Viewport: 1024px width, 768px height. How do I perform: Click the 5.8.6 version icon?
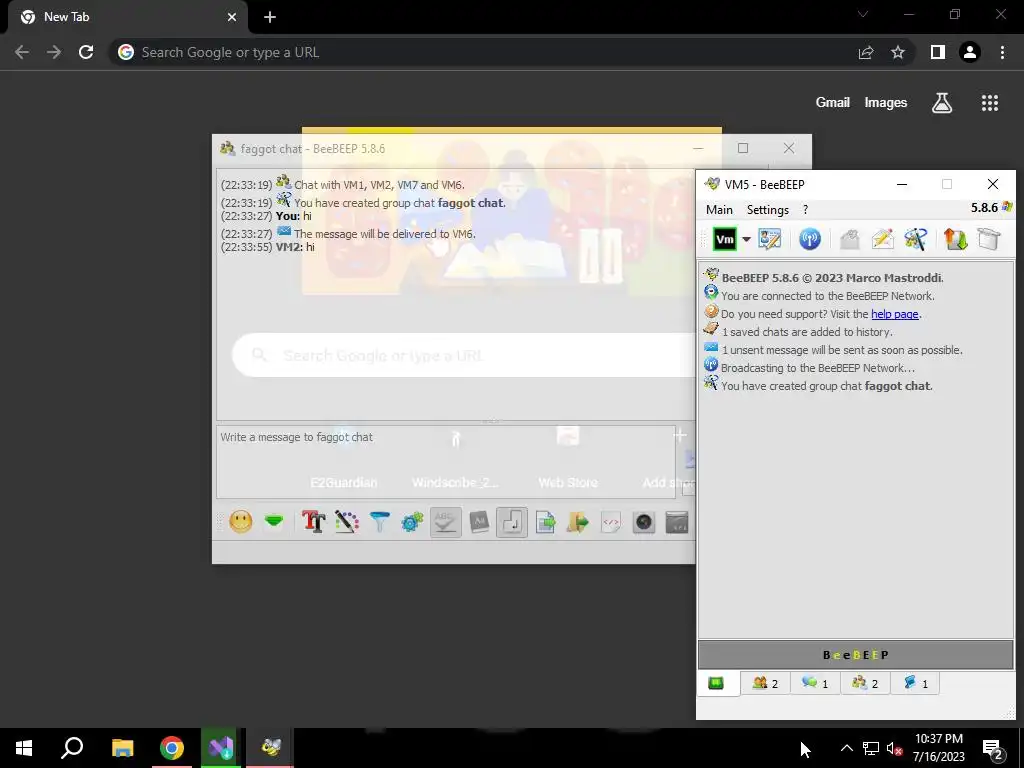point(1006,208)
